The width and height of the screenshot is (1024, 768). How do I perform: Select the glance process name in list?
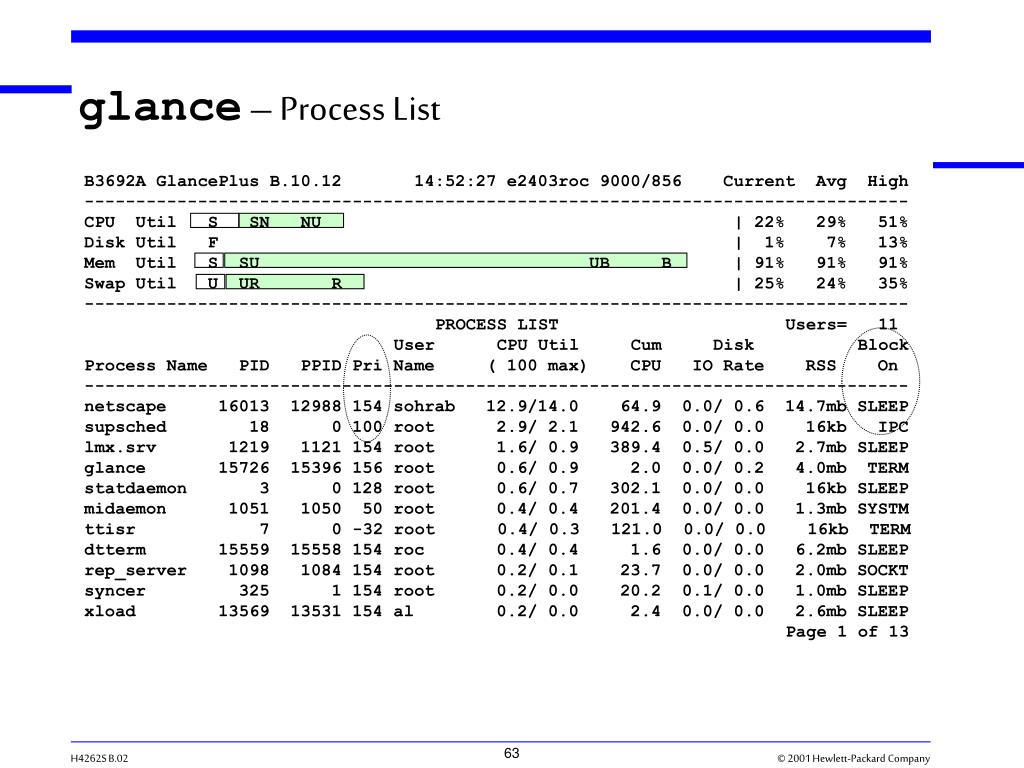point(115,468)
